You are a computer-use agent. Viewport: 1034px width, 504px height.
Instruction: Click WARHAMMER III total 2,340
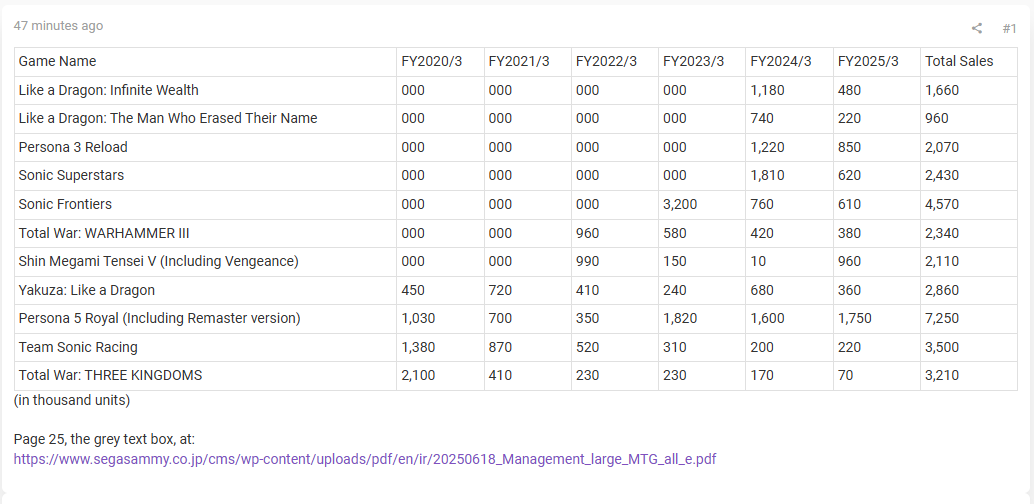coord(969,233)
